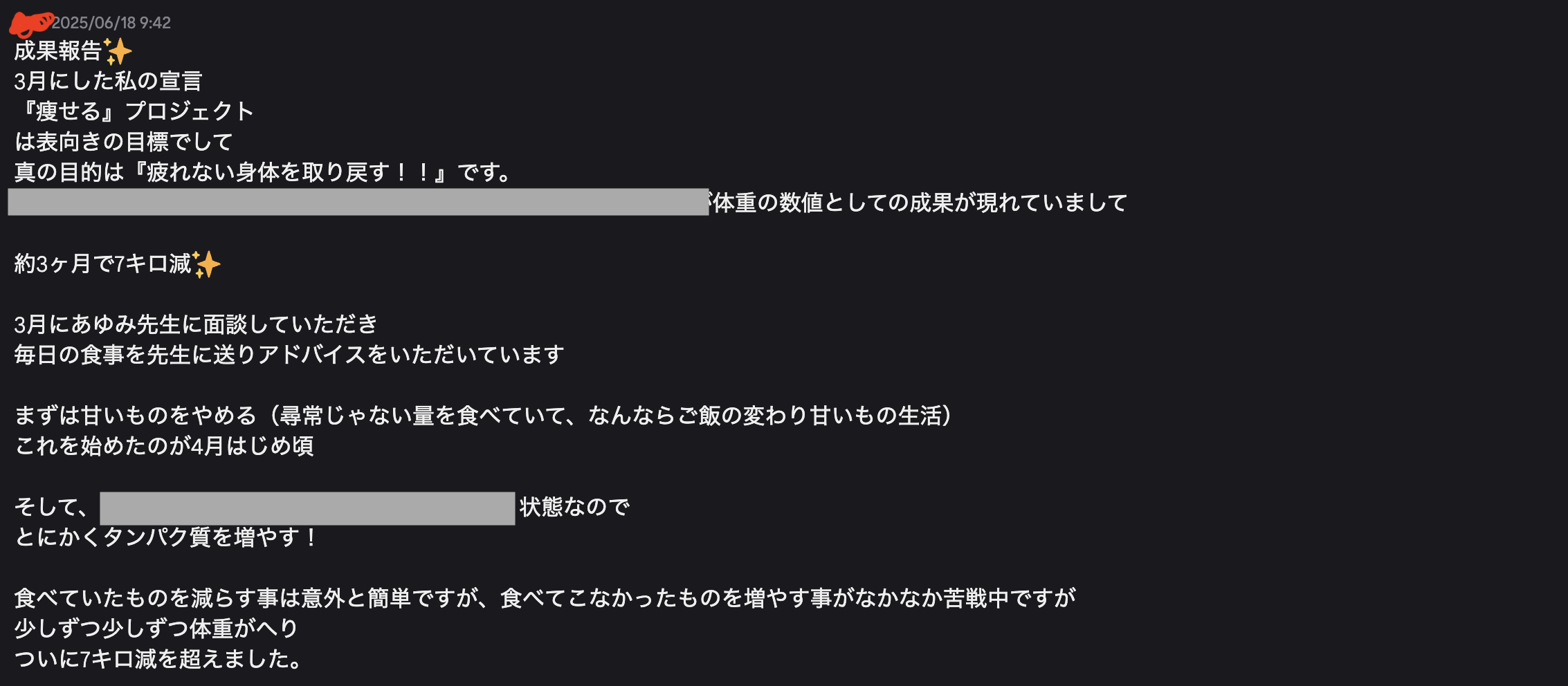Click the text 『痩せる』プロジェクト
Viewport: 1568px width, 686px height.
134,111
